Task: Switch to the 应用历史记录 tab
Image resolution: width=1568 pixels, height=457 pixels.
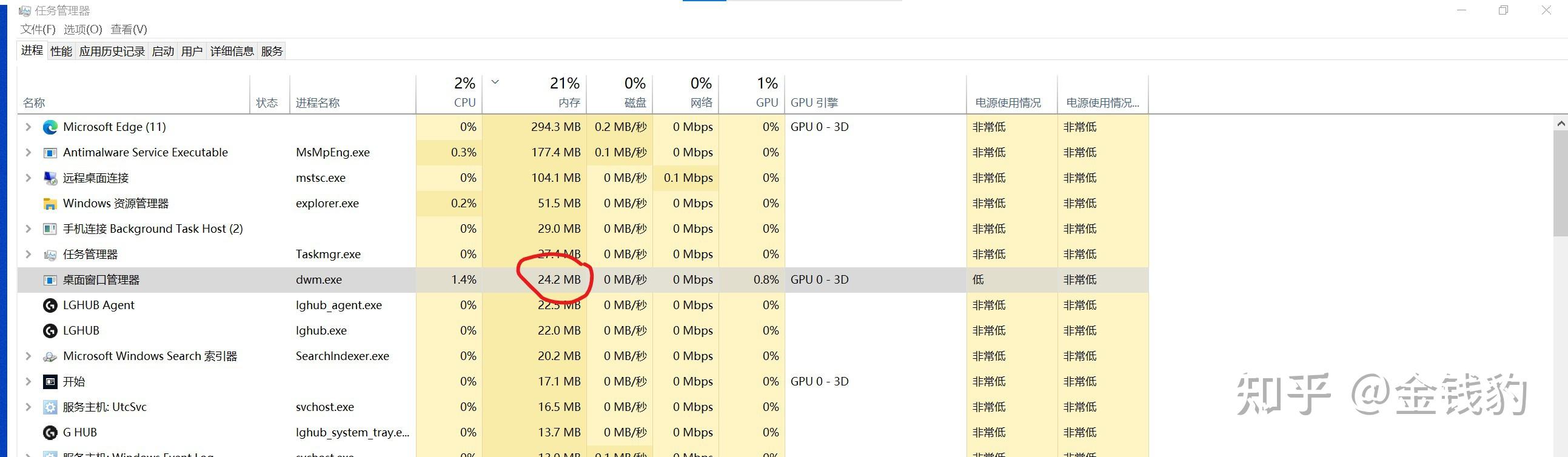Action: [x=112, y=51]
